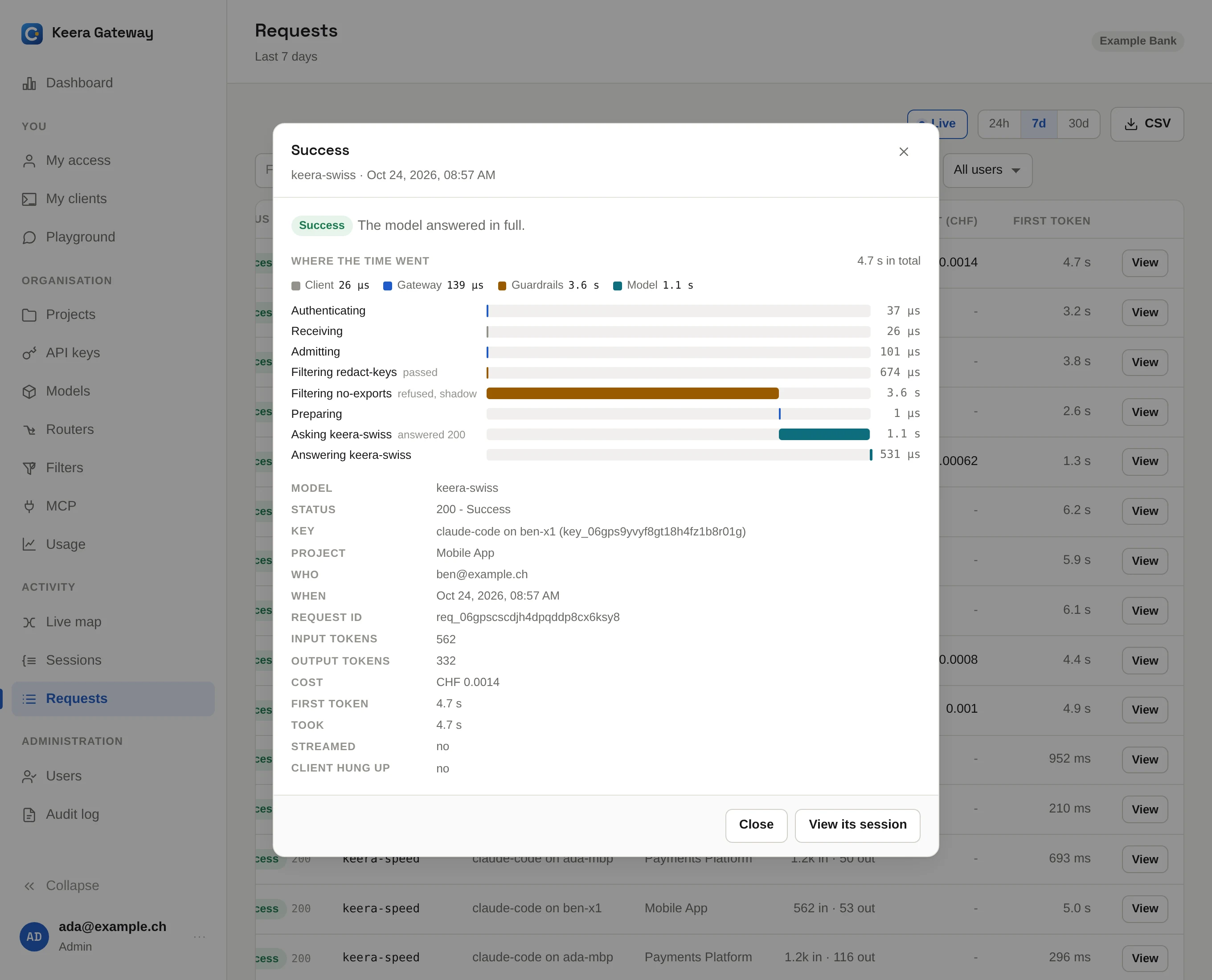Image resolution: width=1212 pixels, height=980 pixels.
Task: Collapse the sidebar
Action: pos(61,886)
